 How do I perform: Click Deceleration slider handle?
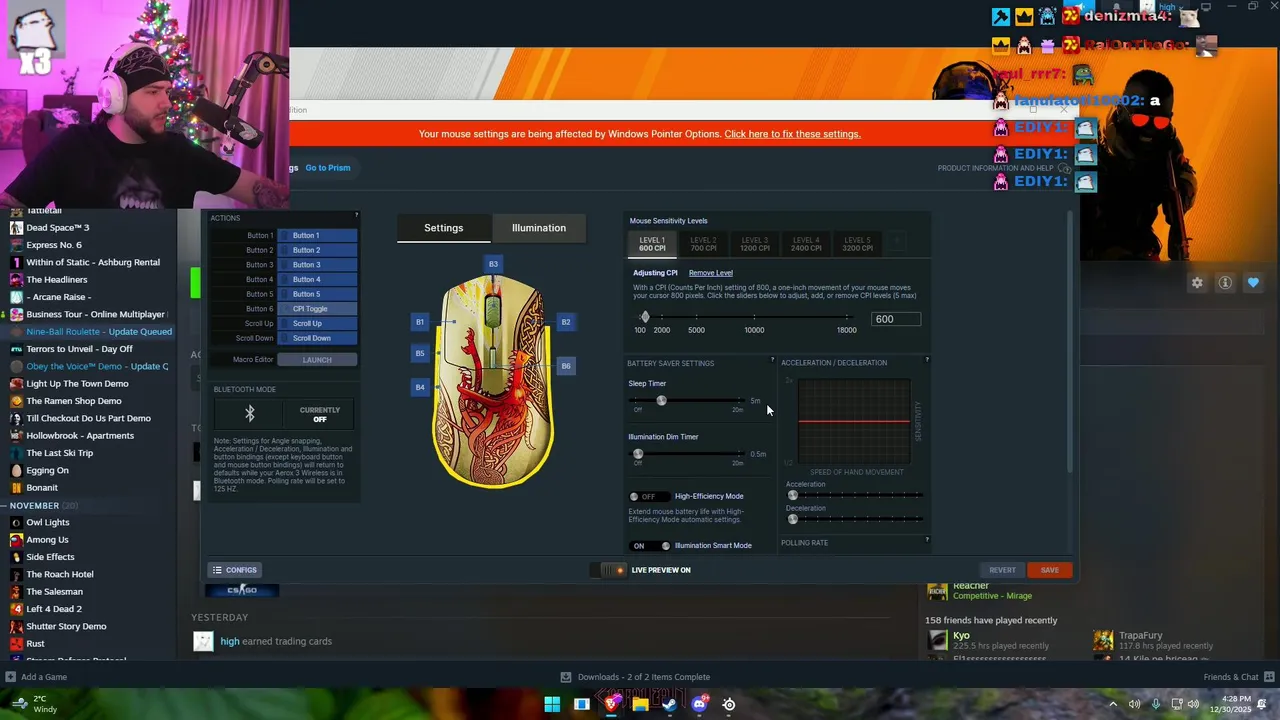pyautogui.click(x=793, y=519)
